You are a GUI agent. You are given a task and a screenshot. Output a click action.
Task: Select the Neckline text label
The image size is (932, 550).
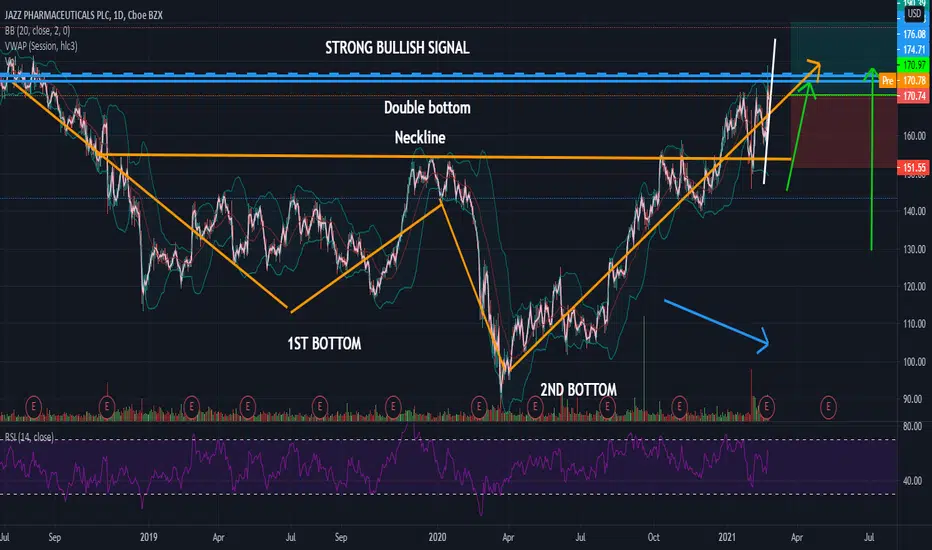tap(420, 137)
